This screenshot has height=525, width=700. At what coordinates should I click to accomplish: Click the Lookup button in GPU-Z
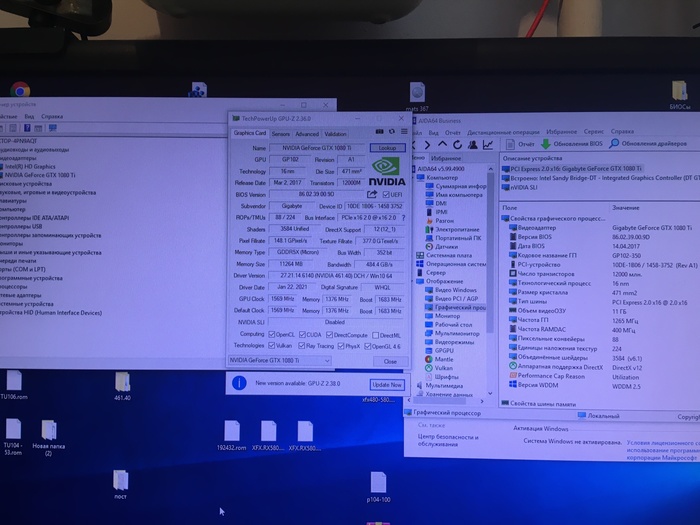(x=386, y=148)
